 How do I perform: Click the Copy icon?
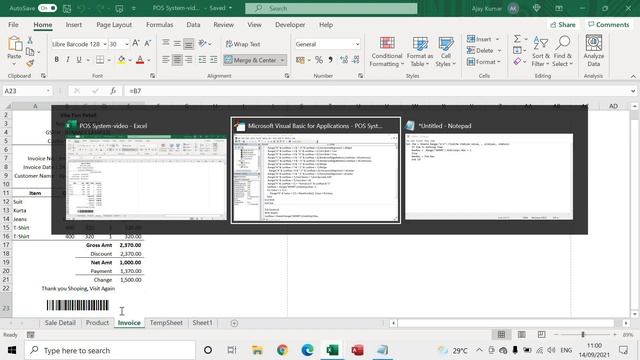(30, 51)
